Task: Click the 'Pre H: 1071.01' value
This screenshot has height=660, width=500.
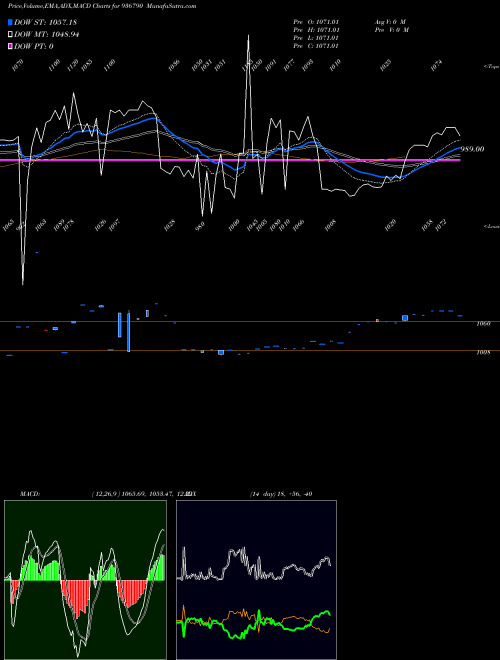Action: coord(316,29)
